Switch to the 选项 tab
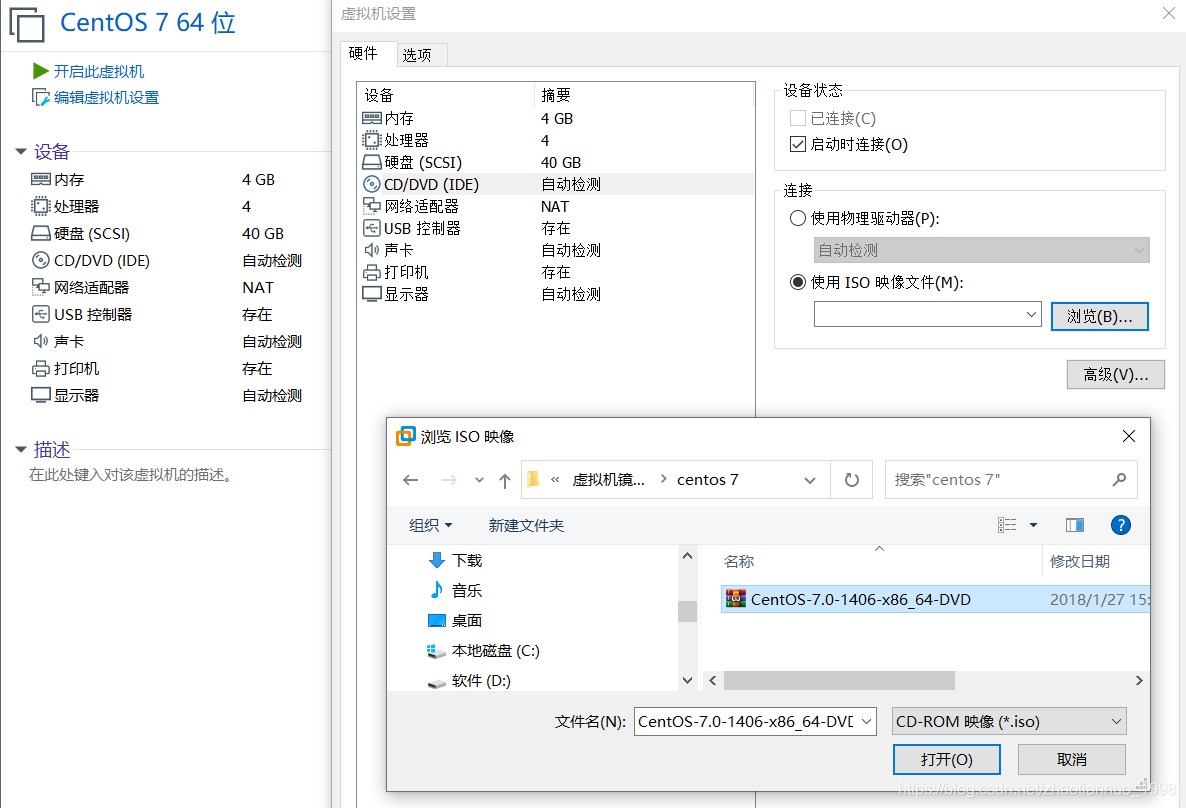1186x808 pixels. point(420,55)
